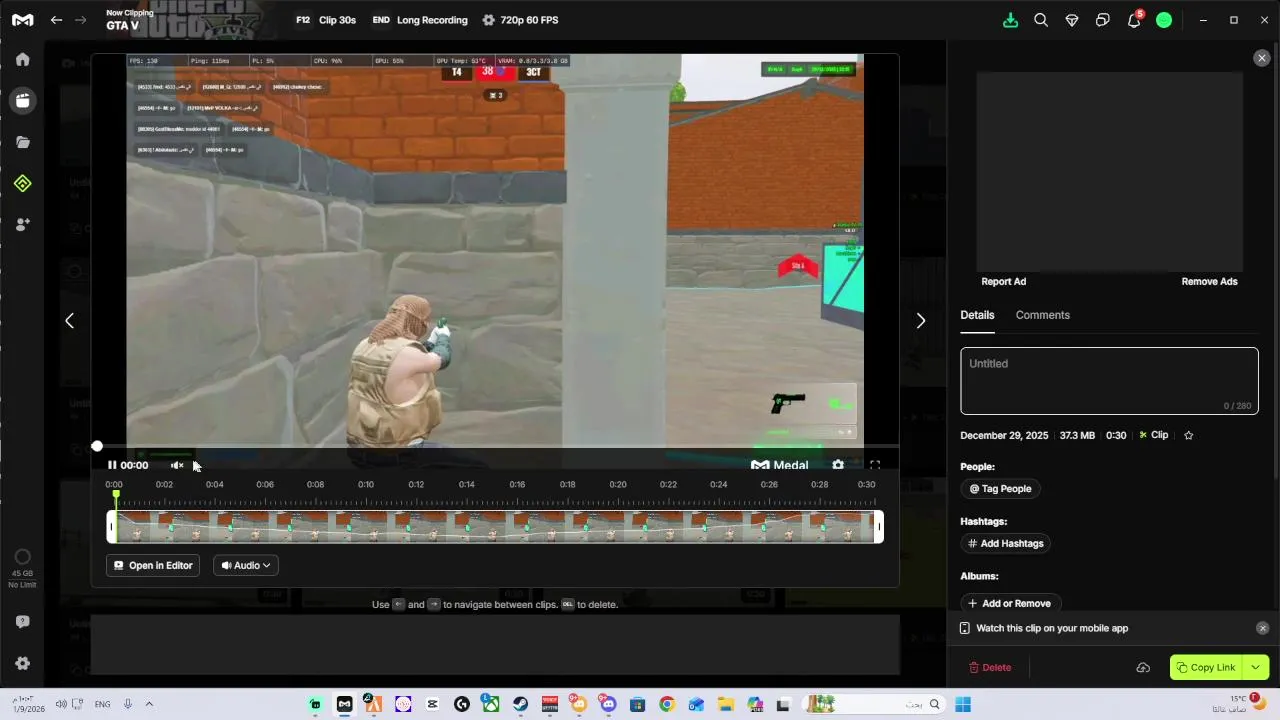Image resolution: width=1280 pixels, height=720 pixels.
Task: Open the clips library icon in the sidebar
Action: [22, 100]
